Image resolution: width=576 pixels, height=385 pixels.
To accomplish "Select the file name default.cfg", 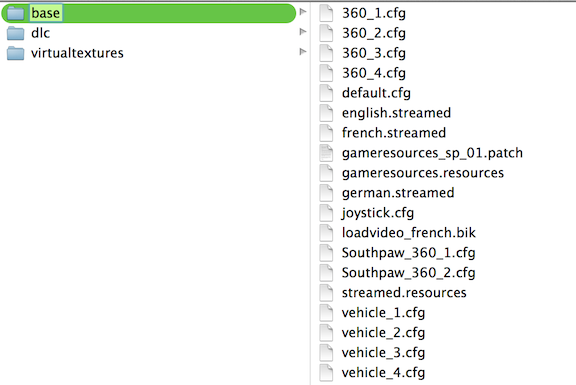I will coord(376,93).
